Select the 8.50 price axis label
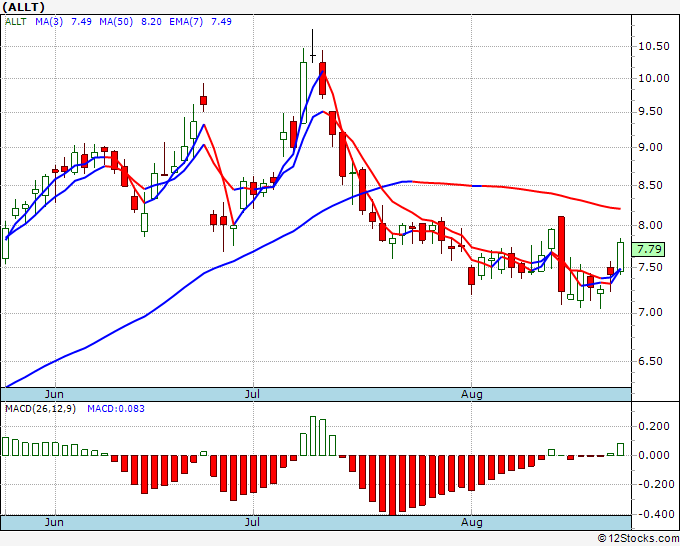This screenshot has height=546, width=680. point(650,185)
